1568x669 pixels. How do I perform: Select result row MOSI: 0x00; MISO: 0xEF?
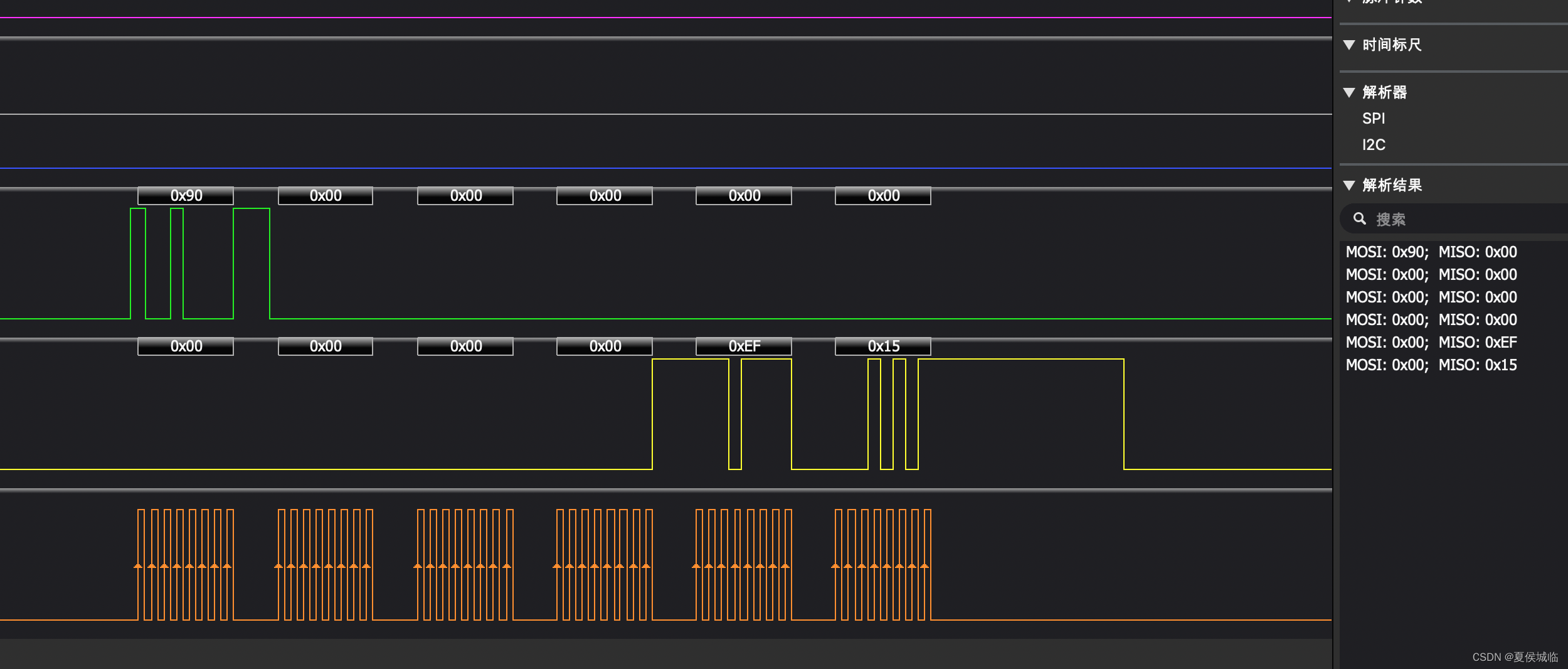coord(1431,343)
